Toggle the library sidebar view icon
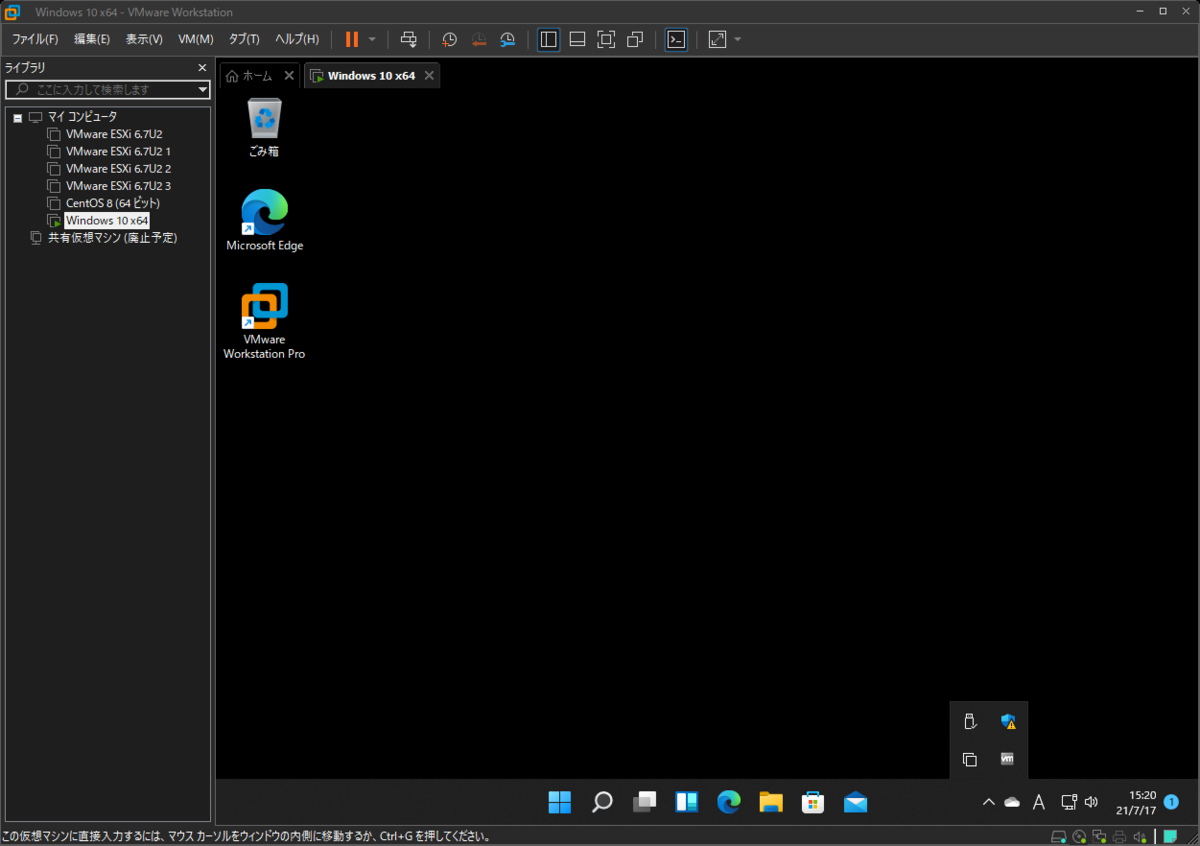 [x=548, y=40]
